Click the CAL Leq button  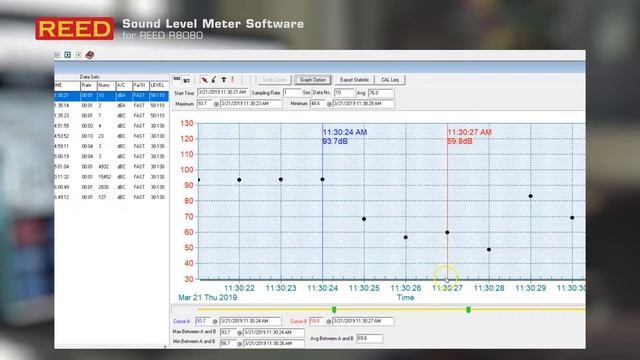(390, 80)
